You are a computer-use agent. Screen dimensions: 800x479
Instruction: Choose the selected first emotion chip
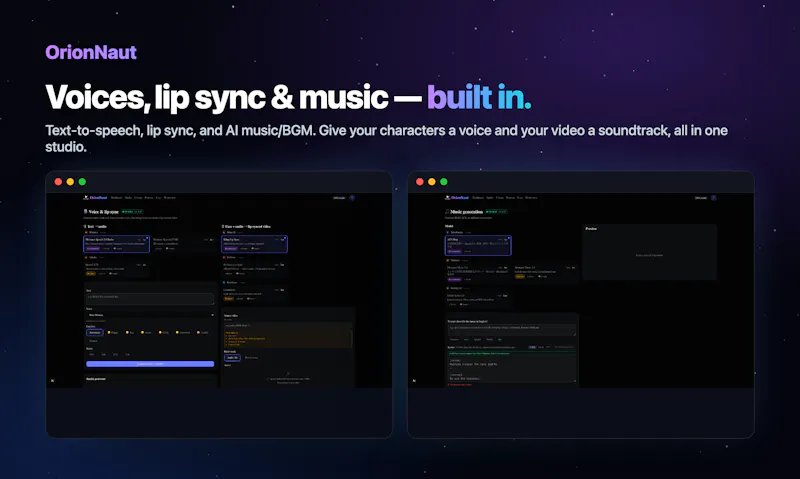95,333
